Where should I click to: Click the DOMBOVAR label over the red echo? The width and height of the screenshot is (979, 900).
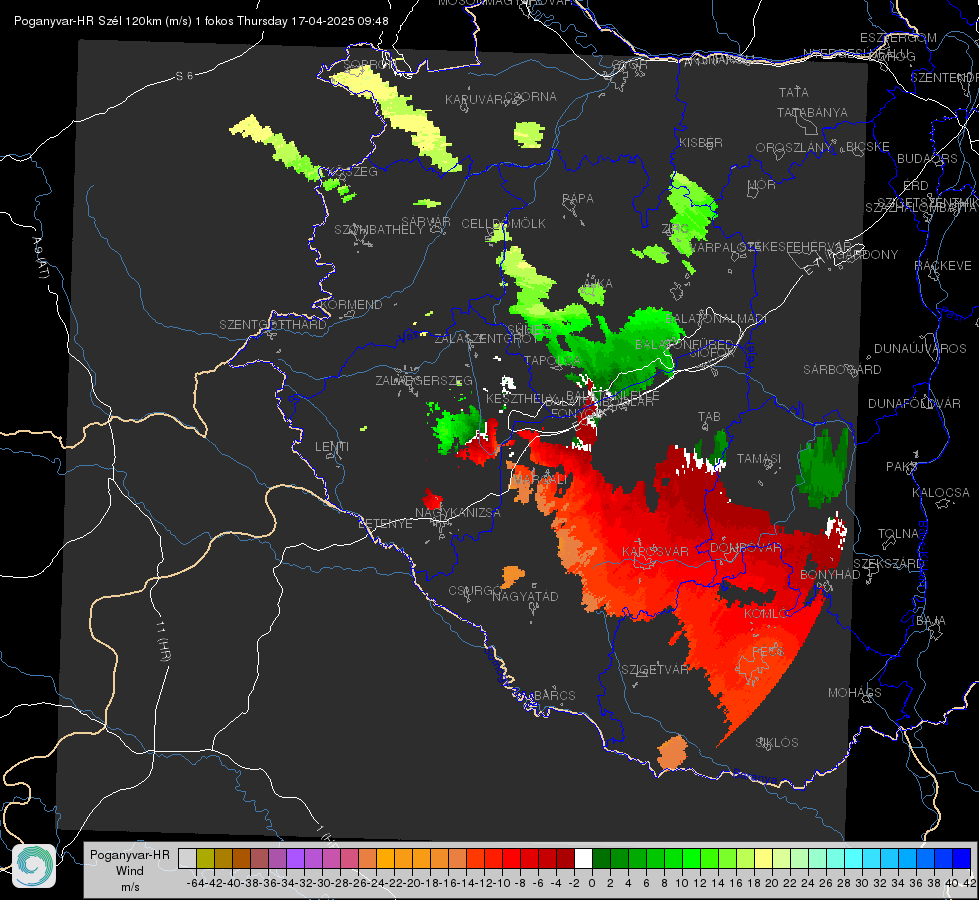(x=745, y=548)
